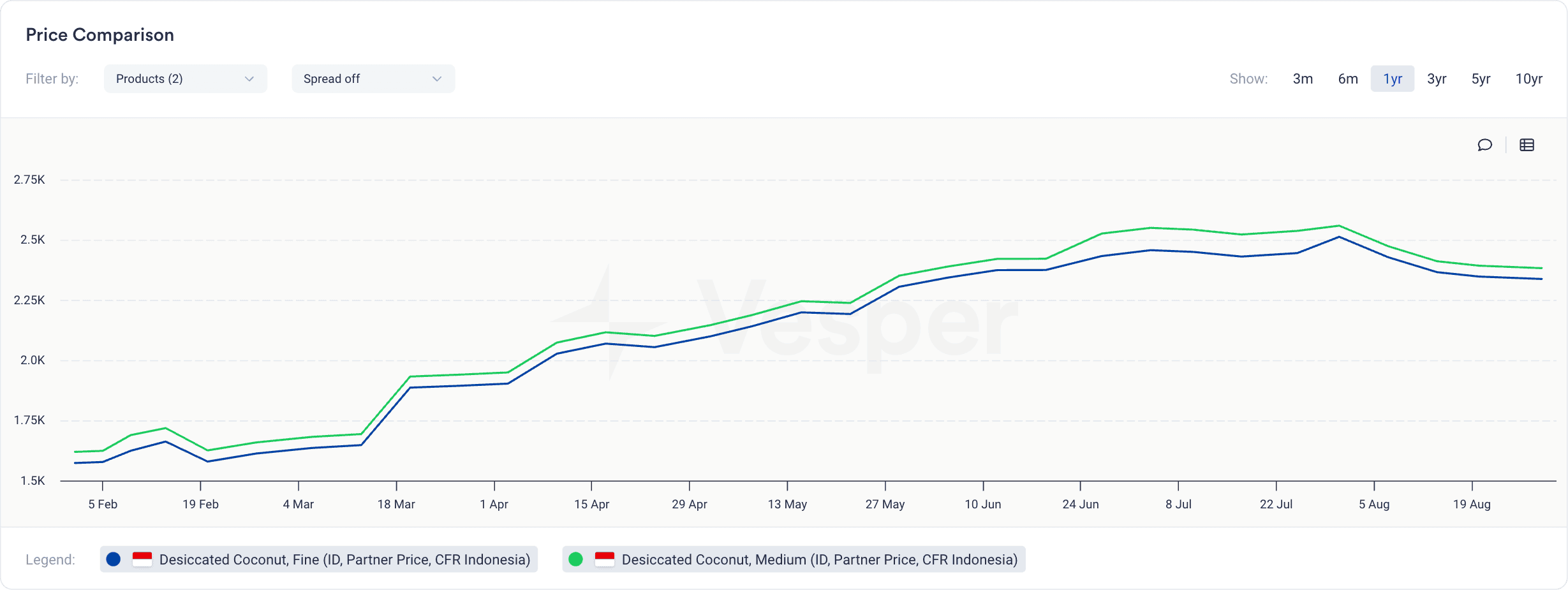This screenshot has height=590, width=1568.
Task: Click the 2.0K y-axis label
Action: tap(33, 360)
